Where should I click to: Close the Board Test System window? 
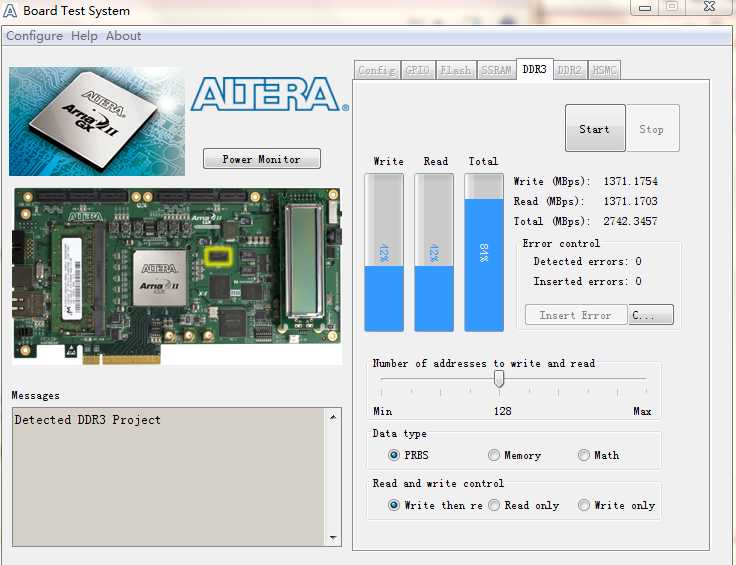(709, 7)
